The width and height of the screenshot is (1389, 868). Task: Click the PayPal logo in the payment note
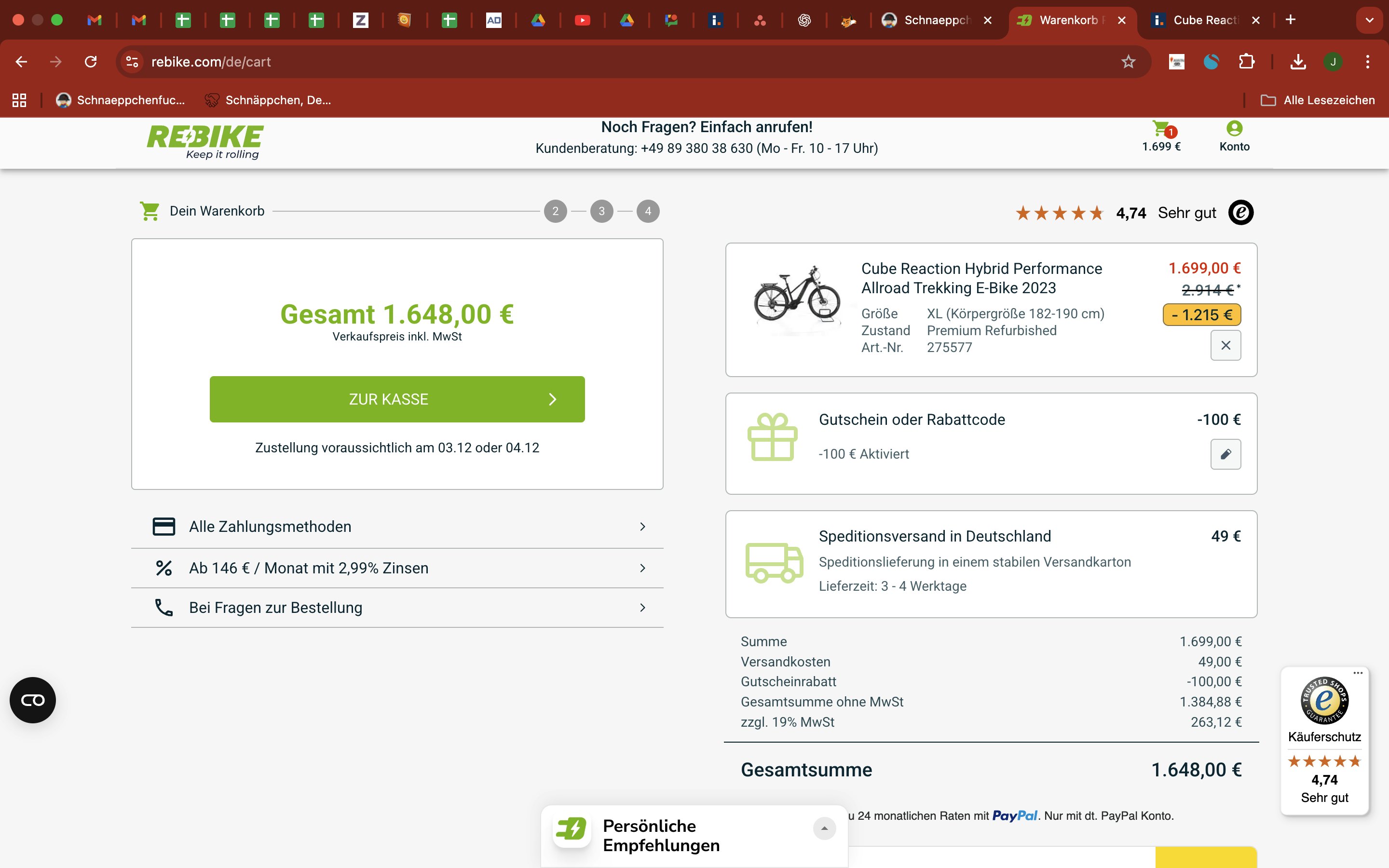pos(1016,814)
